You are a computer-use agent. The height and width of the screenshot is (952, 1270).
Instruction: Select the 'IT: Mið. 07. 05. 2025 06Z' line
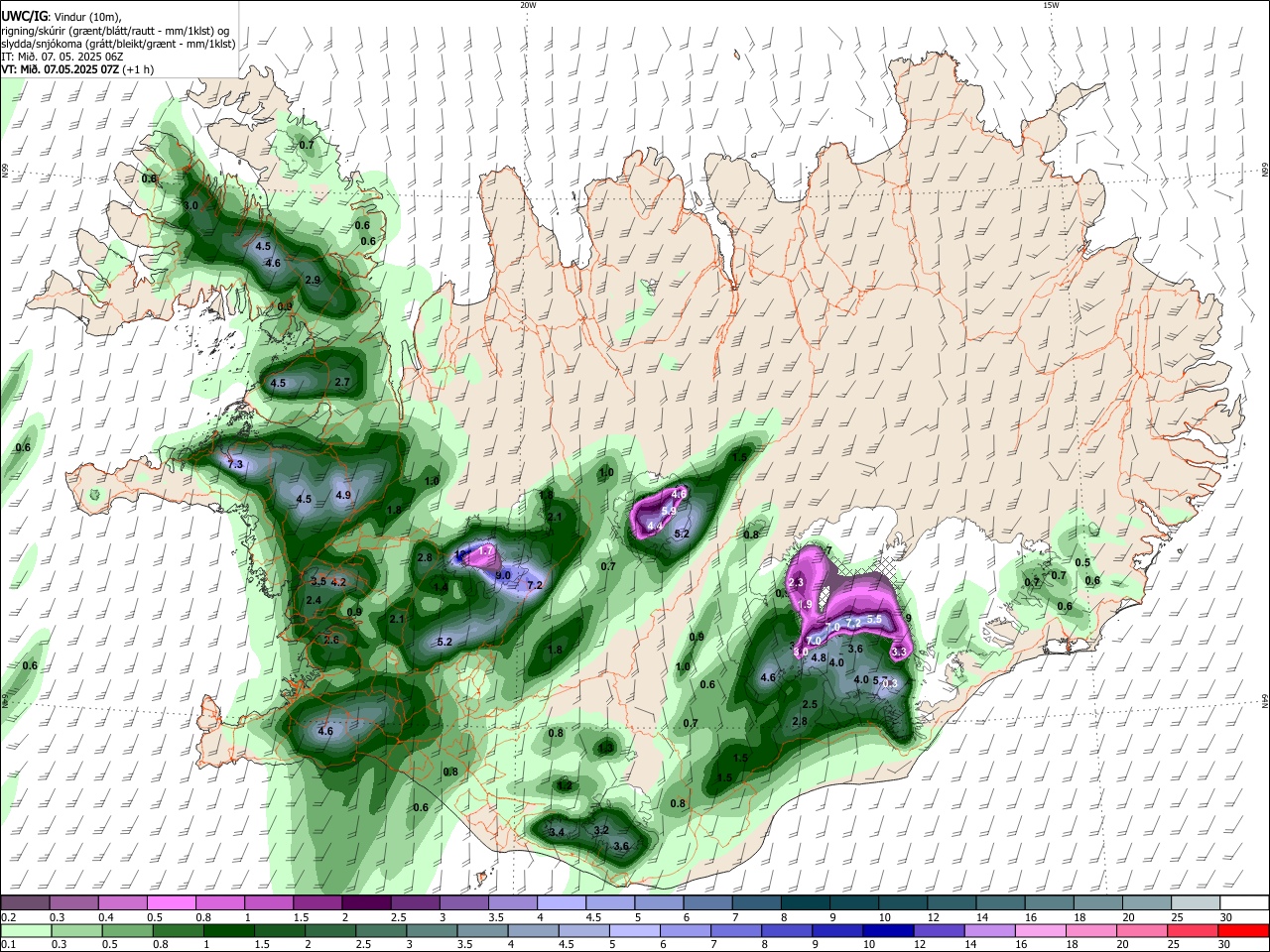(62, 57)
